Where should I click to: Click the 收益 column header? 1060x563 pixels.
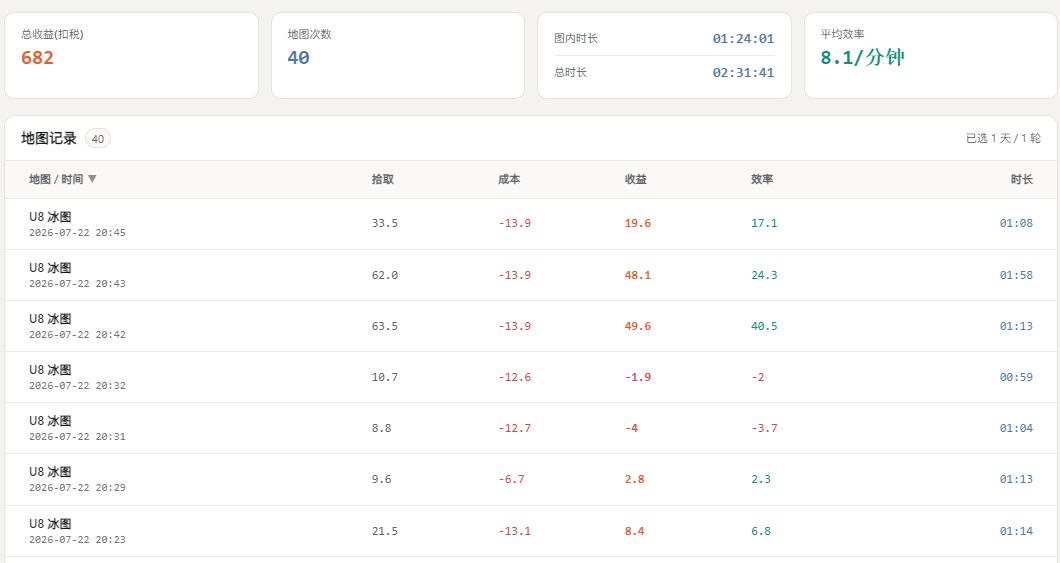click(x=635, y=179)
